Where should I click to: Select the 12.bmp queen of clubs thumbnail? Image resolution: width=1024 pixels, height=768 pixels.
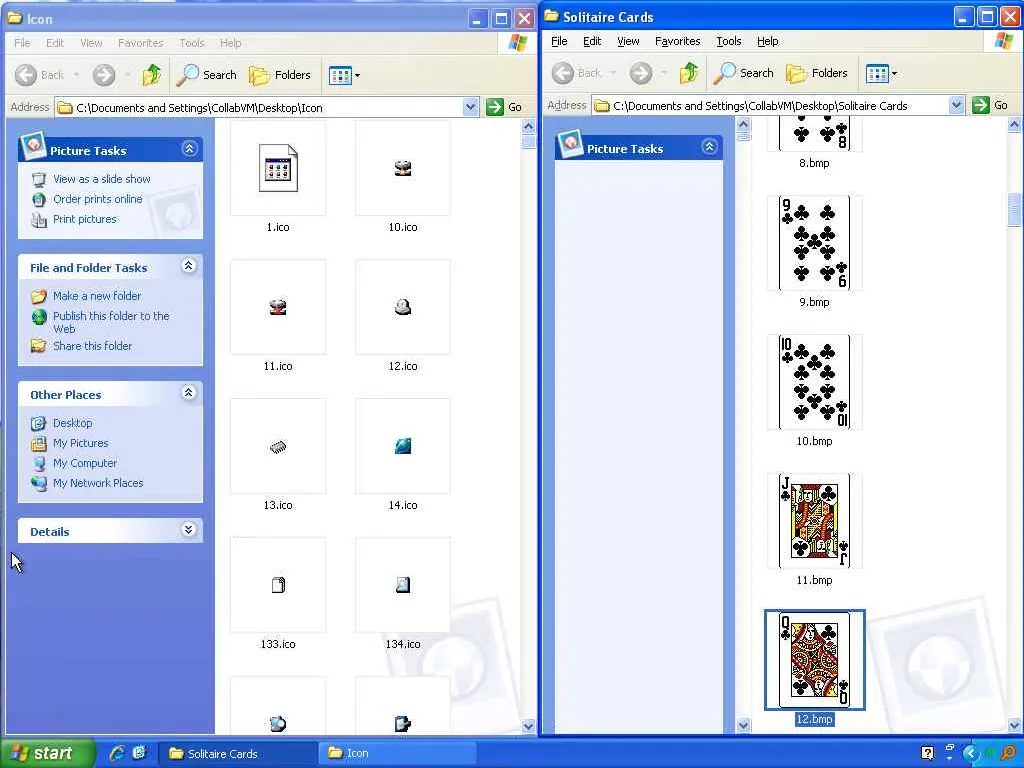point(814,660)
